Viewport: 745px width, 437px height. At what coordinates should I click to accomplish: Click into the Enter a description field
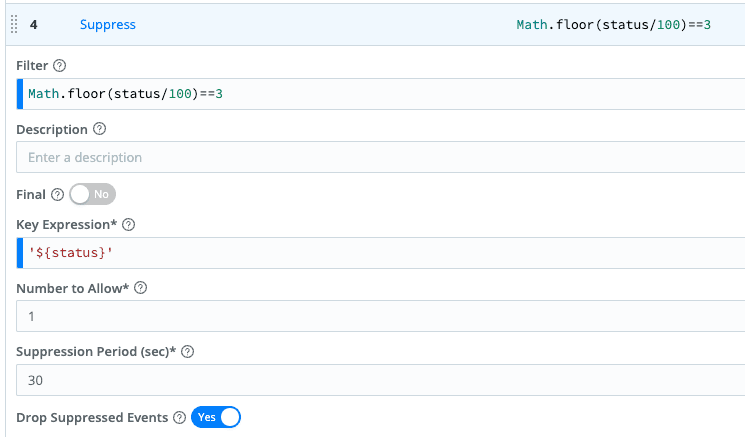pyautogui.click(x=380, y=157)
